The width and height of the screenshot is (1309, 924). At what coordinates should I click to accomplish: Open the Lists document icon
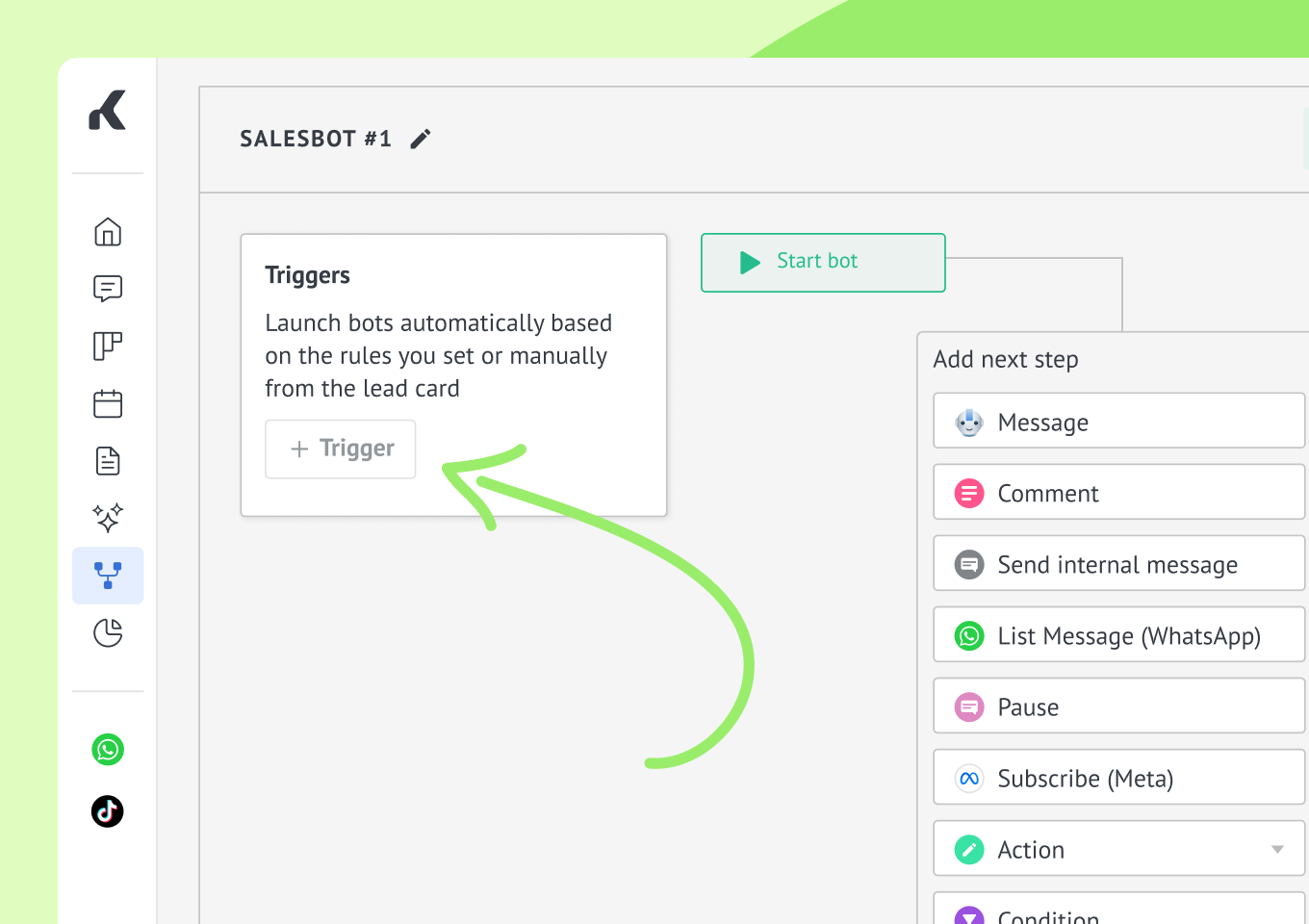(108, 461)
